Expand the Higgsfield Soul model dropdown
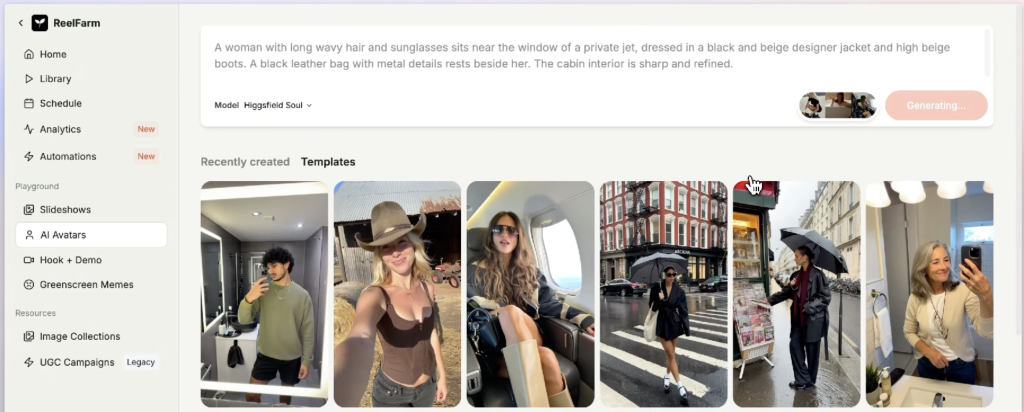1024x412 pixels. click(278, 105)
